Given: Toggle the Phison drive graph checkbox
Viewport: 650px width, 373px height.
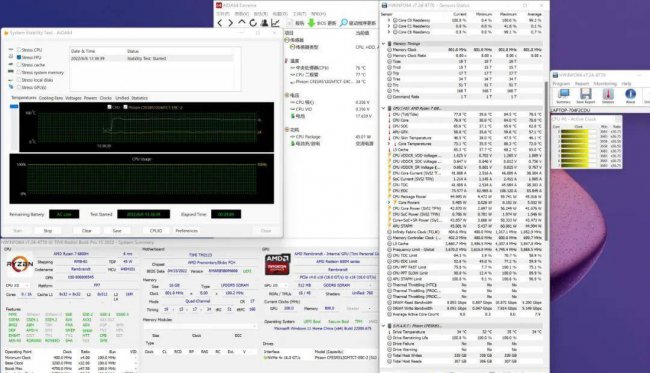Looking at the screenshot, I should pos(125,107).
